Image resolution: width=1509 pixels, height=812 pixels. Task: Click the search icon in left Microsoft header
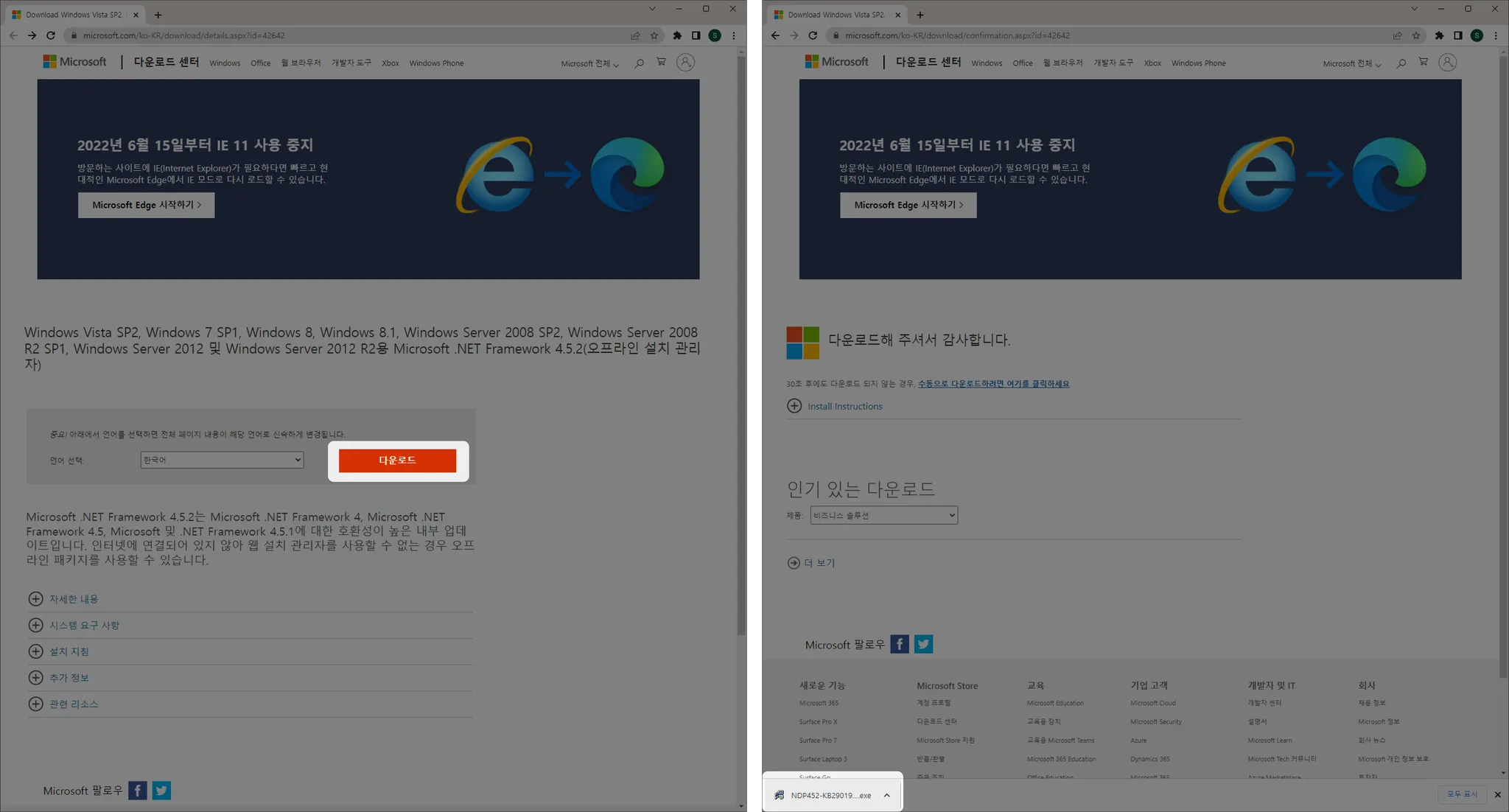639,63
